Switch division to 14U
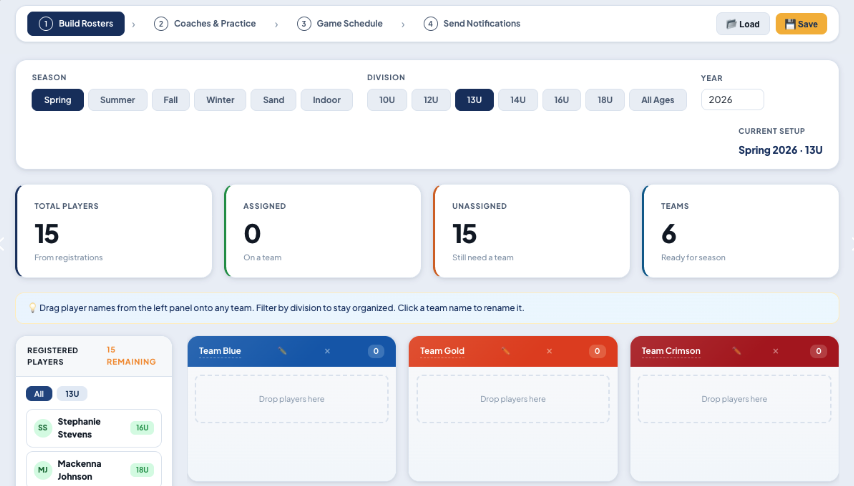The width and height of the screenshot is (854, 486). coord(517,100)
